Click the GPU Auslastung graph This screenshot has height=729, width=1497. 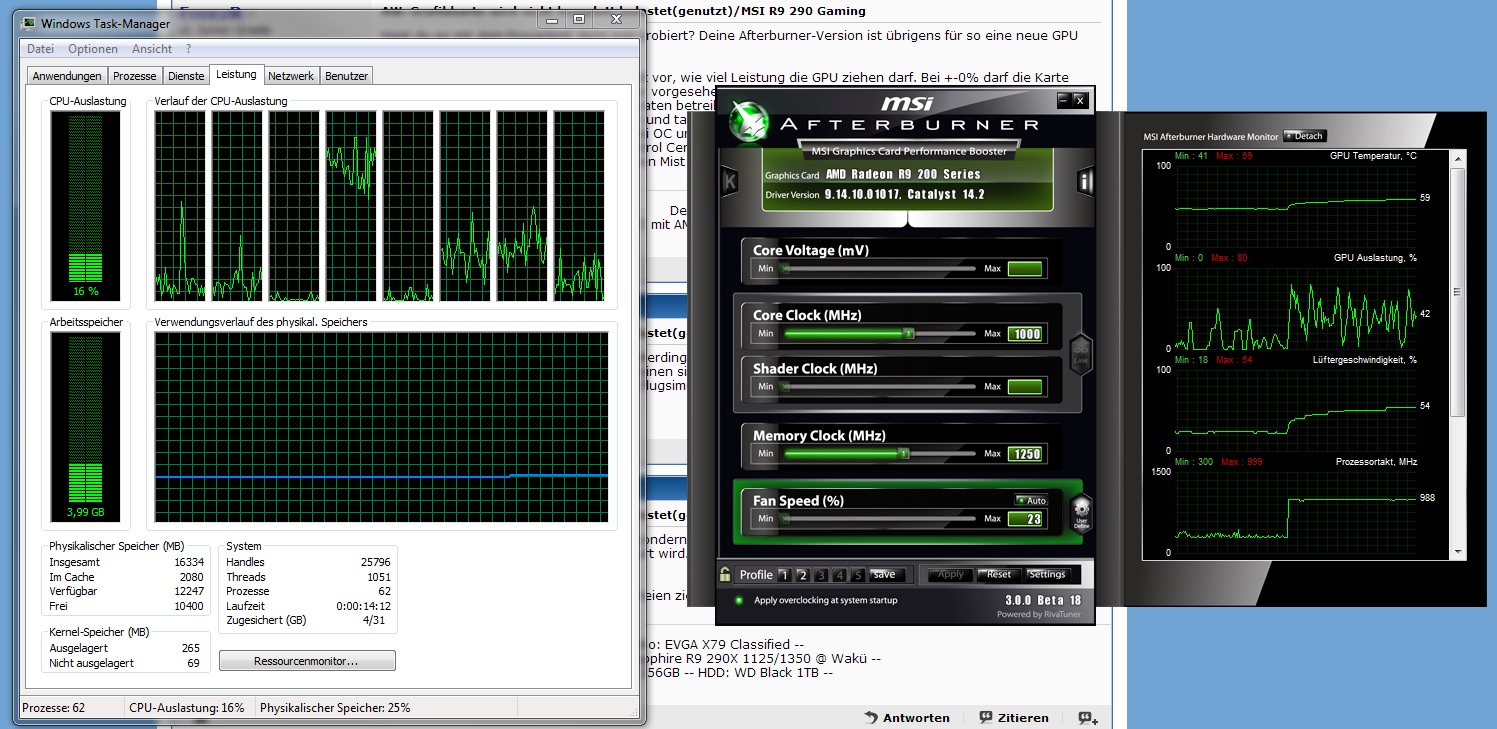1296,307
